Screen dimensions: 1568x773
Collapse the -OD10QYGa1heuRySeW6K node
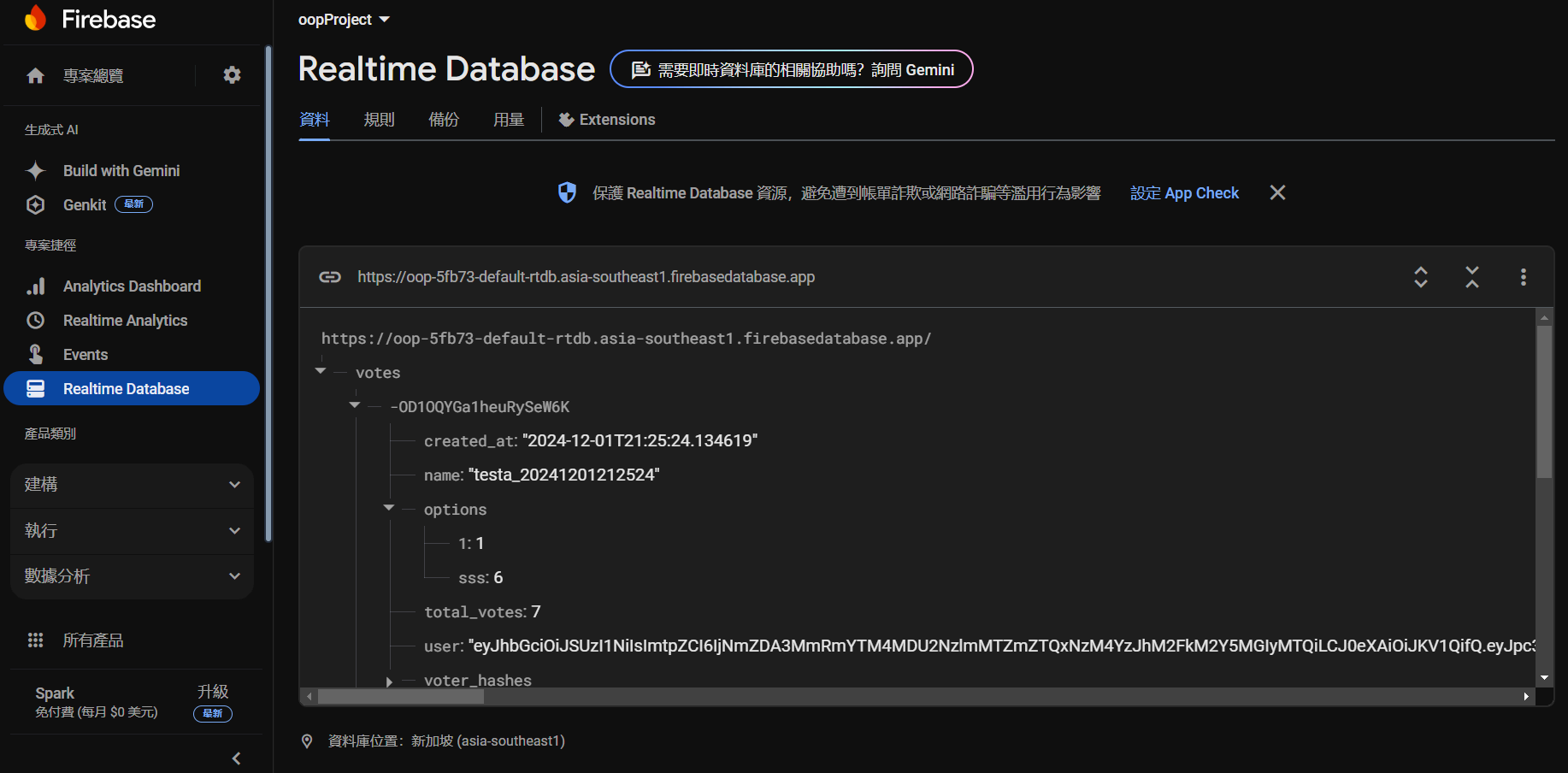tap(355, 405)
